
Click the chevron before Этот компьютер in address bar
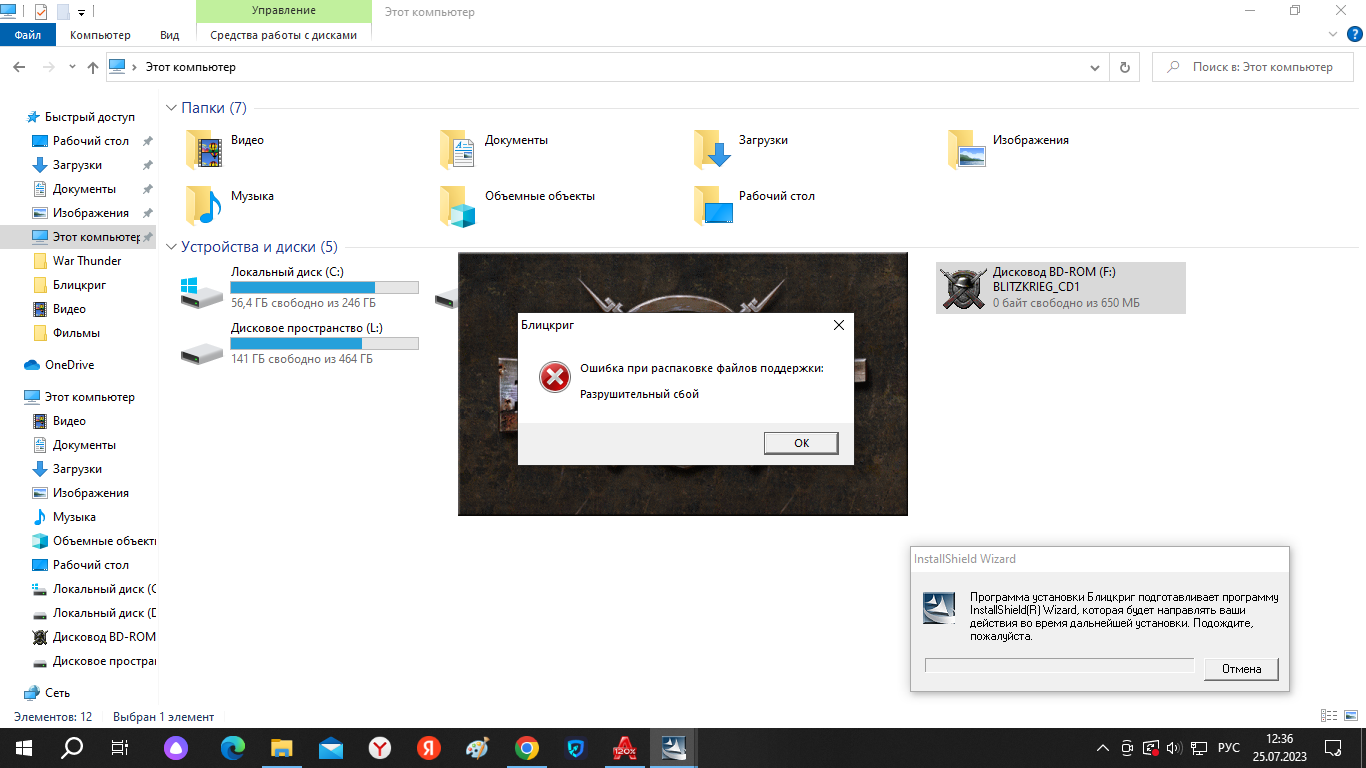(x=135, y=67)
